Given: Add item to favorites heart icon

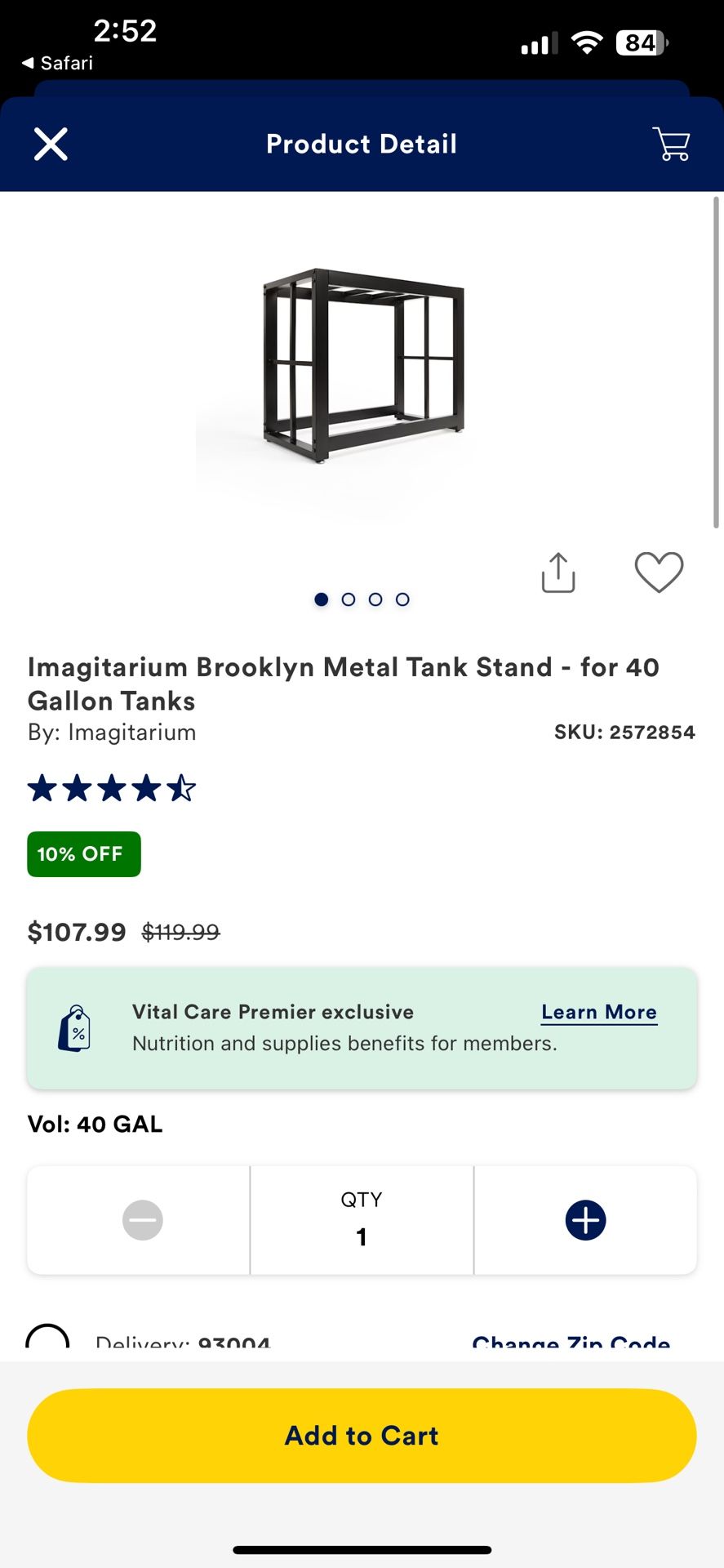Looking at the screenshot, I should [659, 572].
